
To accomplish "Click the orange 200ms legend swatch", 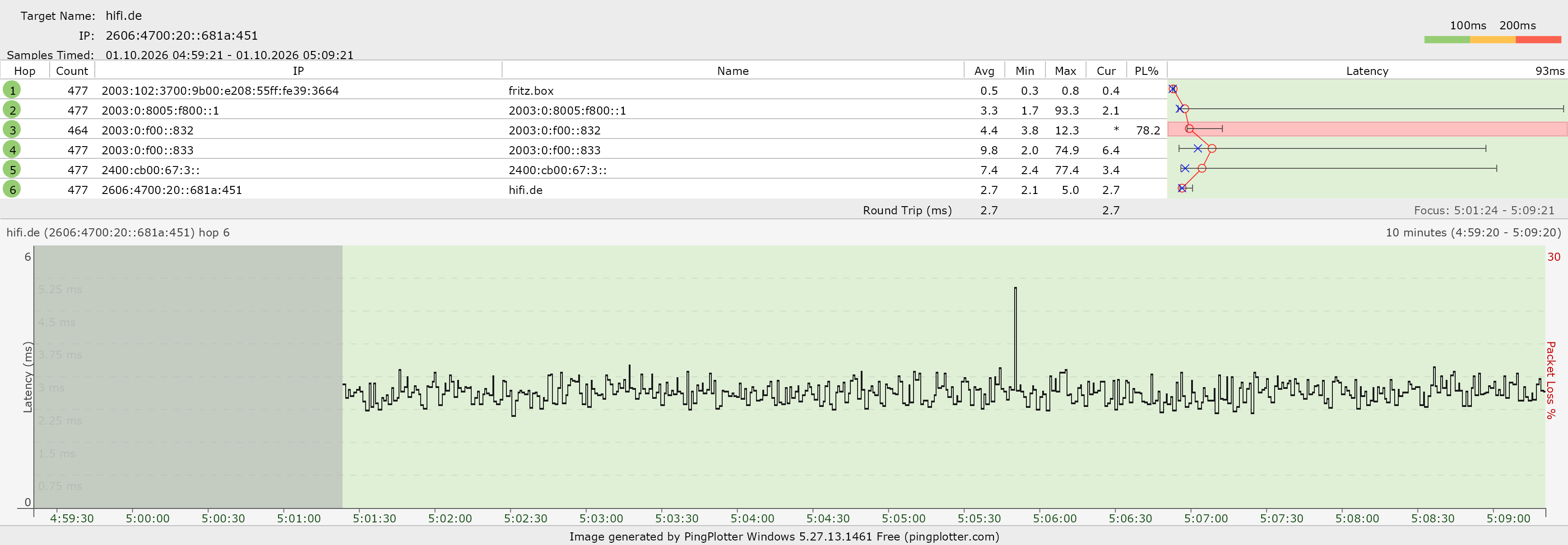I will [x=1493, y=40].
